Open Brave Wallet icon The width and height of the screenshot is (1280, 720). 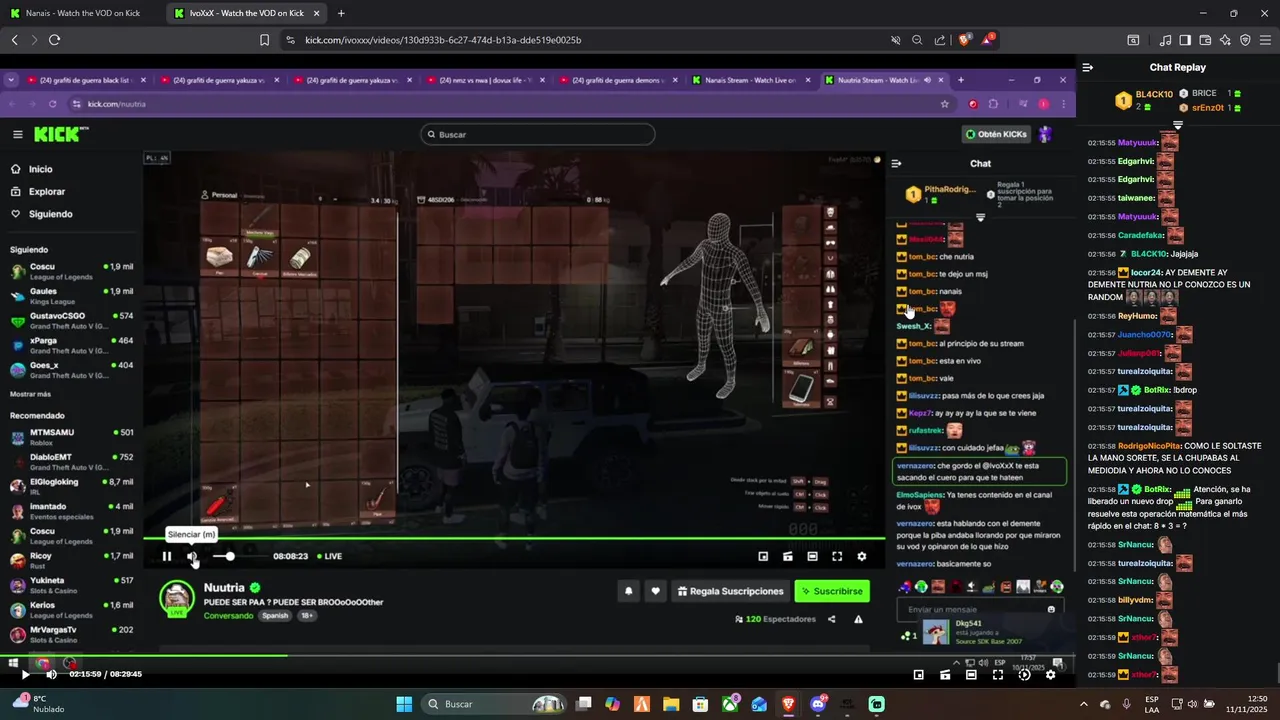point(1205,40)
